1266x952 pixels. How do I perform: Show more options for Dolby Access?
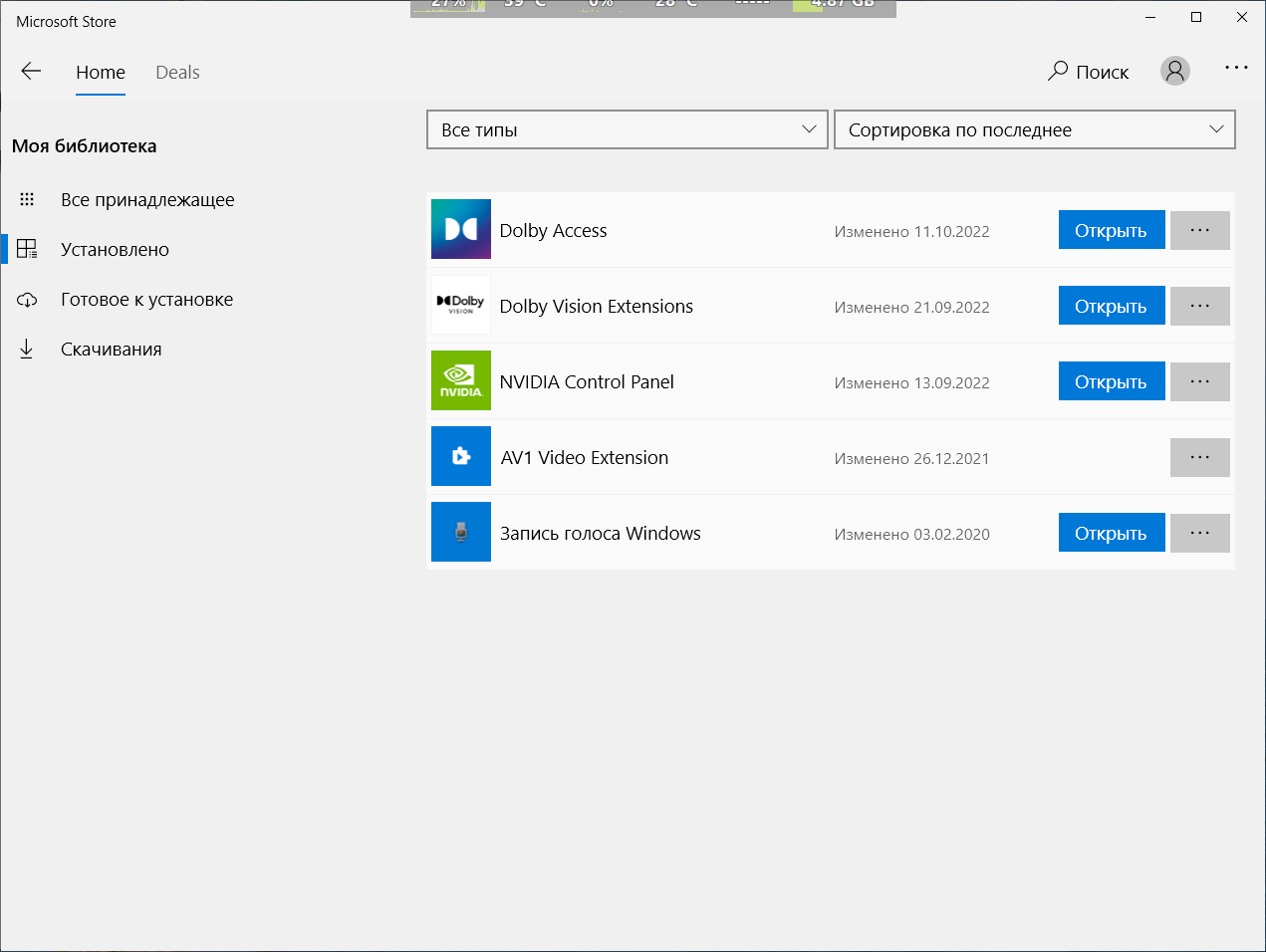click(1200, 230)
